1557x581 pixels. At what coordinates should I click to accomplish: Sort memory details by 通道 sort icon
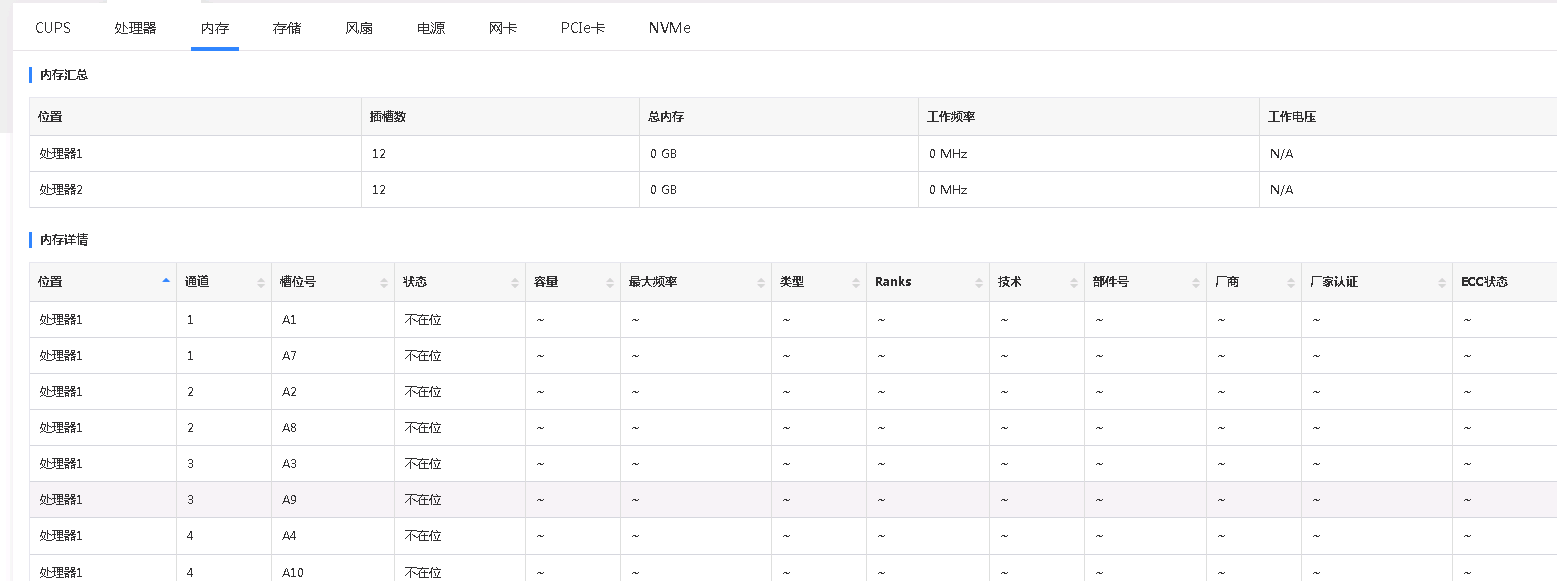(x=261, y=283)
